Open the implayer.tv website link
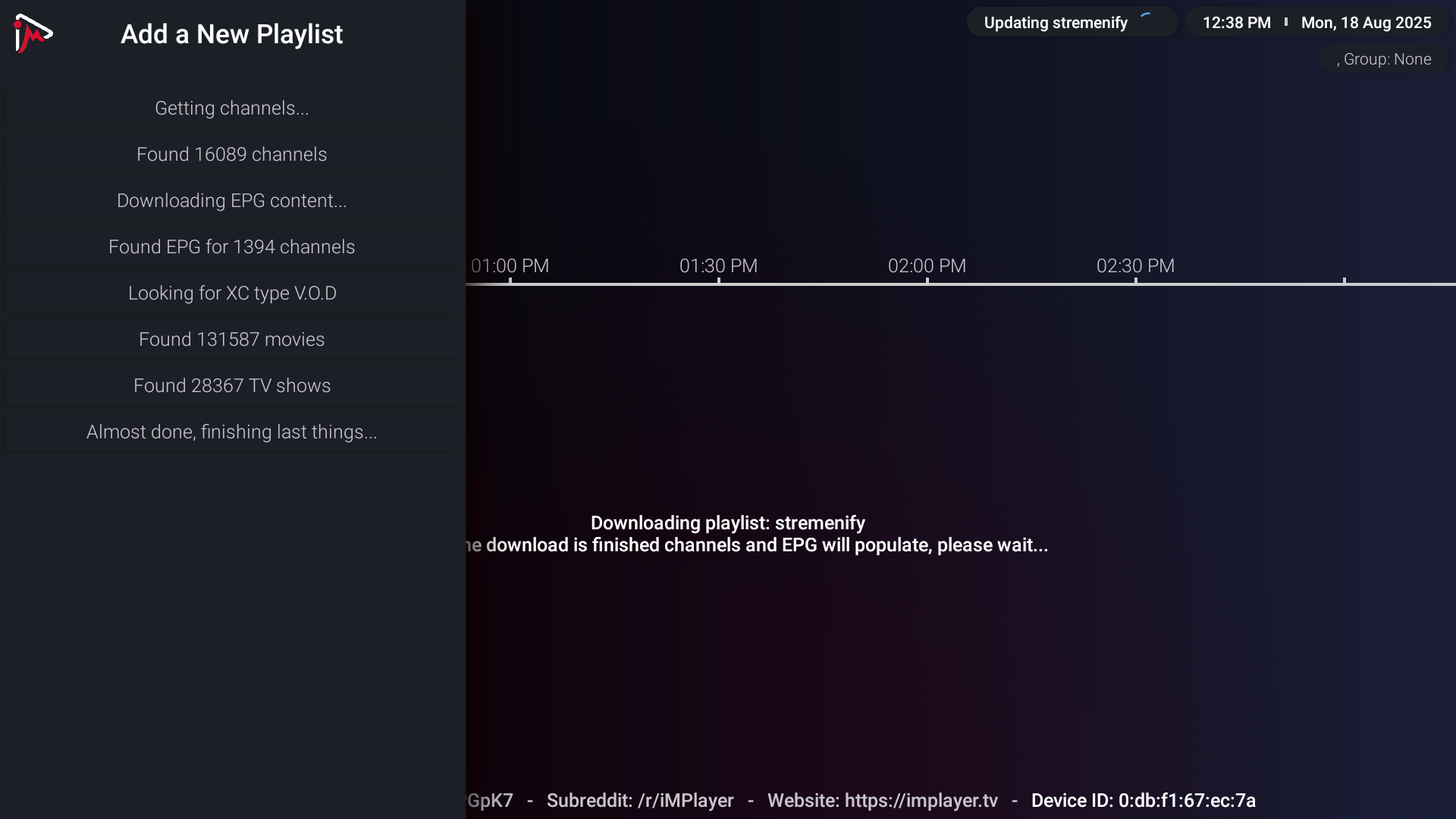The image size is (1456, 819). pos(921,801)
